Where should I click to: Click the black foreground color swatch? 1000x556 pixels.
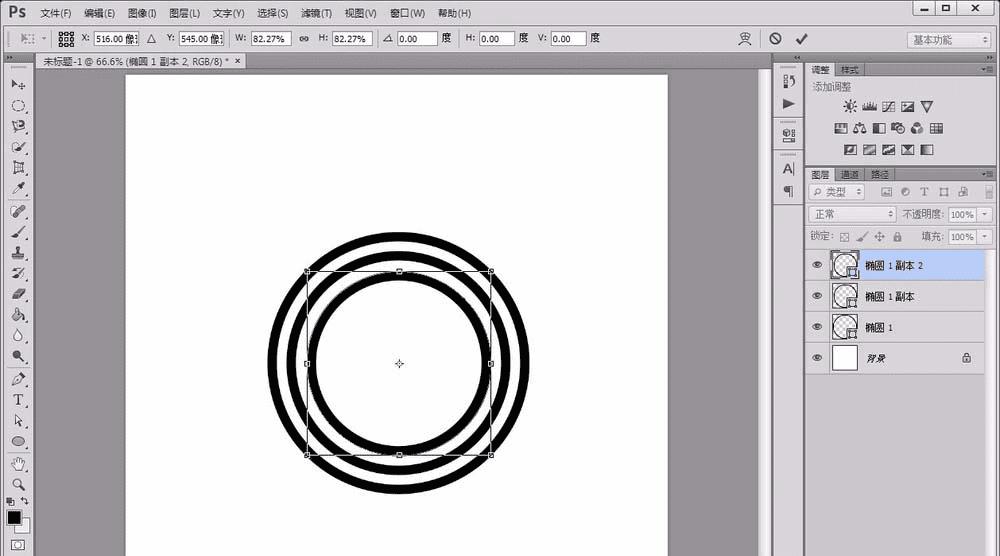[x=13, y=518]
